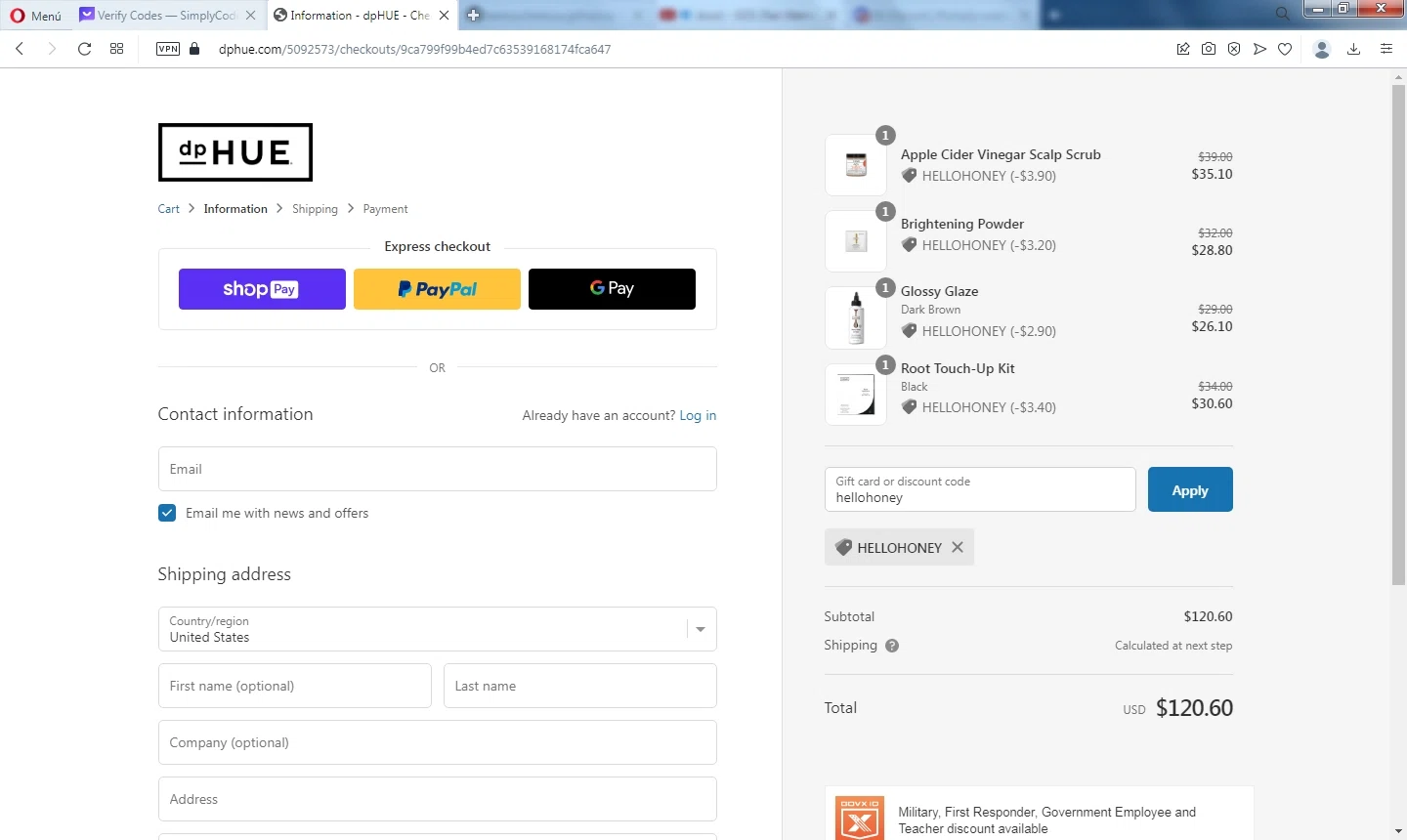Click Gift card or discount code field
Screen dimensions: 1407x840
coord(980,489)
